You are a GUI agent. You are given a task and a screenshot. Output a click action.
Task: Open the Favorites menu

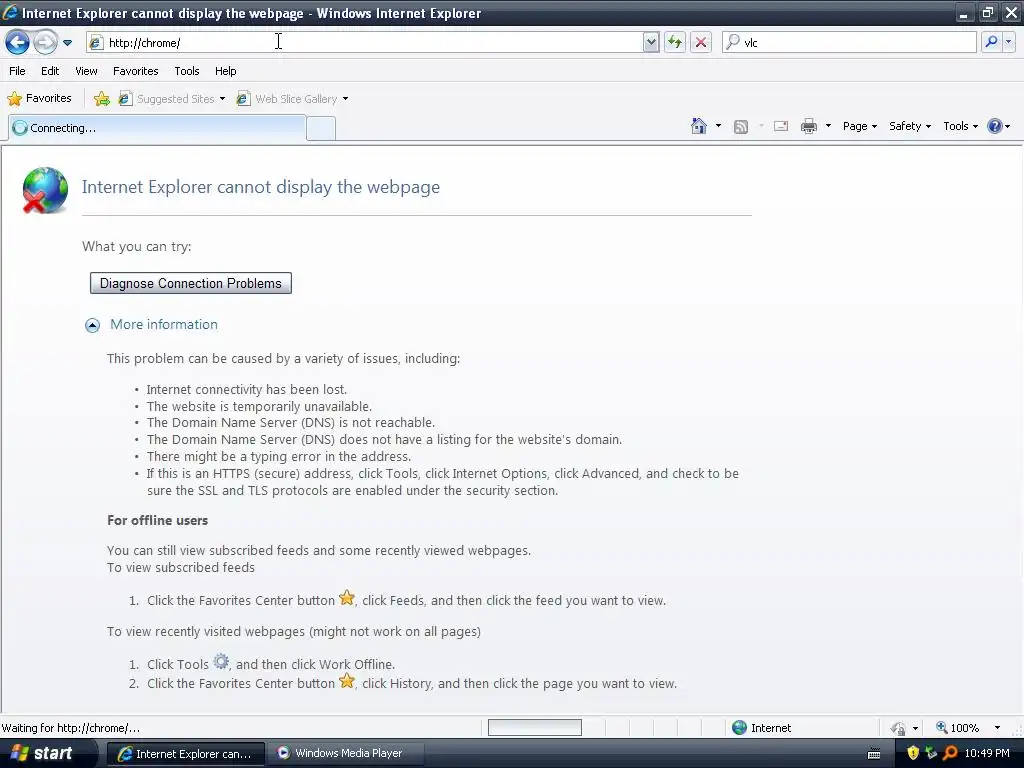tap(135, 71)
